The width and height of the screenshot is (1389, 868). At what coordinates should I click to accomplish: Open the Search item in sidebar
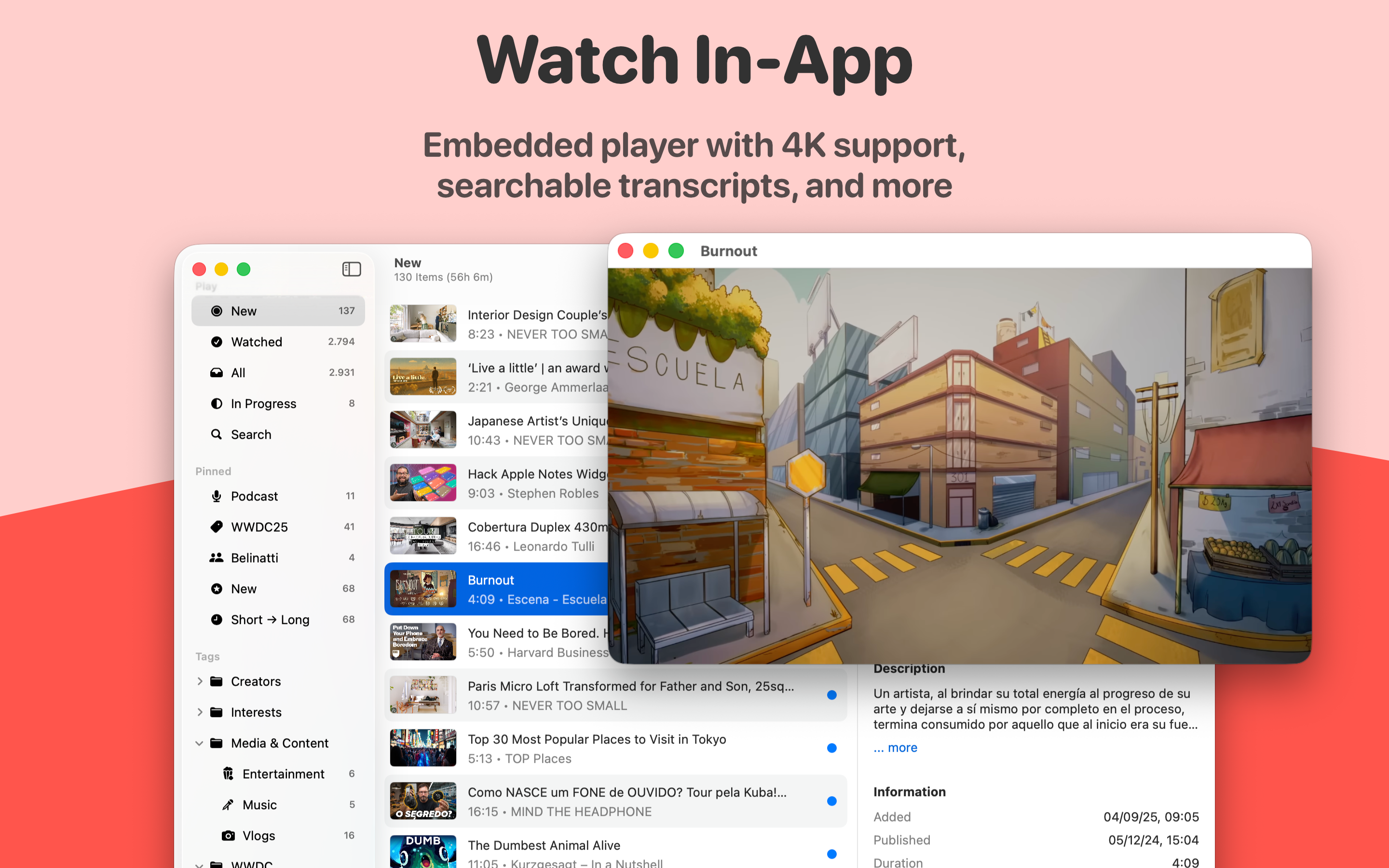coord(278,434)
